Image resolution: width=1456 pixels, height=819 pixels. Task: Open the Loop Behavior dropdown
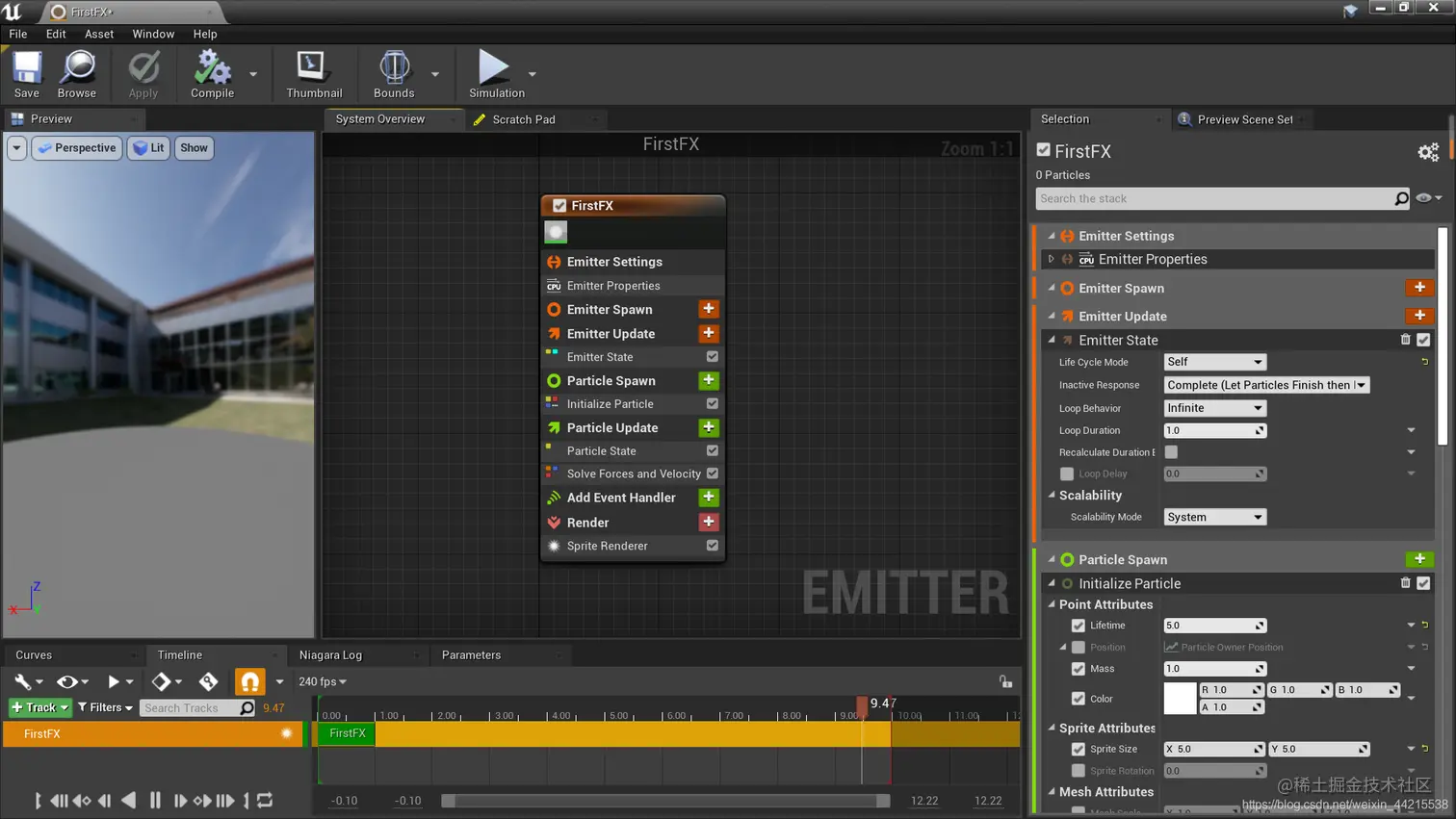[1214, 408]
